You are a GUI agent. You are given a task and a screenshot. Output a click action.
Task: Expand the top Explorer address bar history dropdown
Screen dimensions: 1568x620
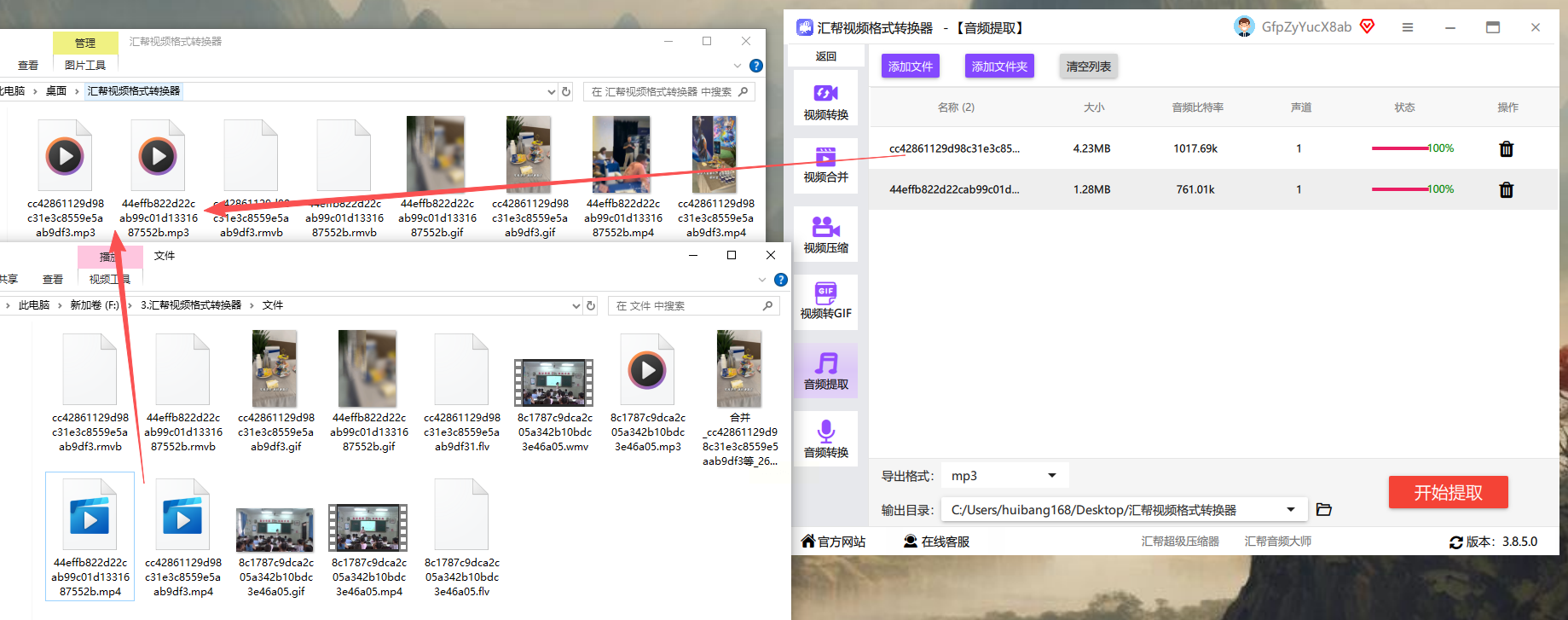pyautogui.click(x=551, y=92)
